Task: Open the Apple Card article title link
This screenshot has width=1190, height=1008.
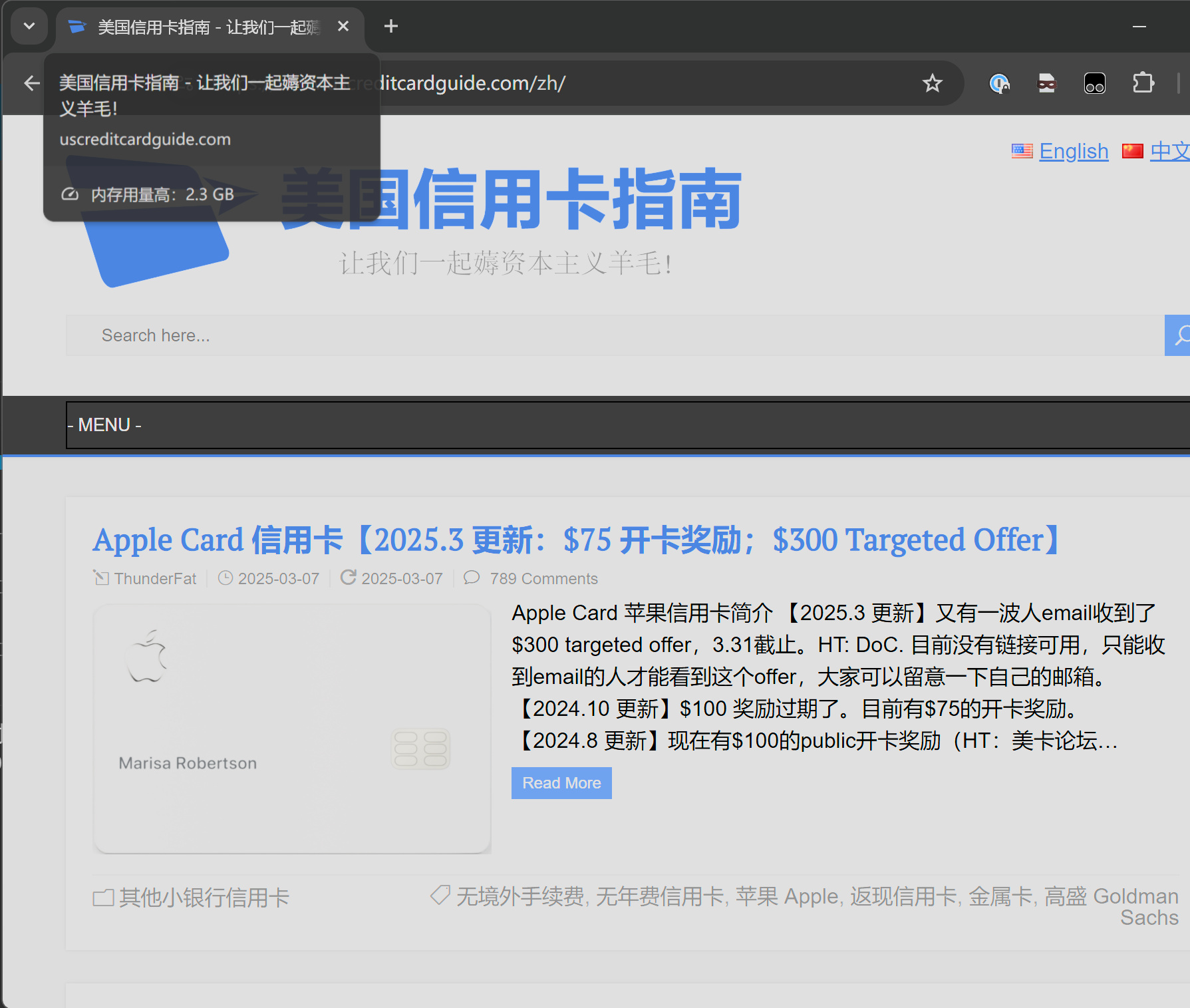Action: tap(576, 540)
